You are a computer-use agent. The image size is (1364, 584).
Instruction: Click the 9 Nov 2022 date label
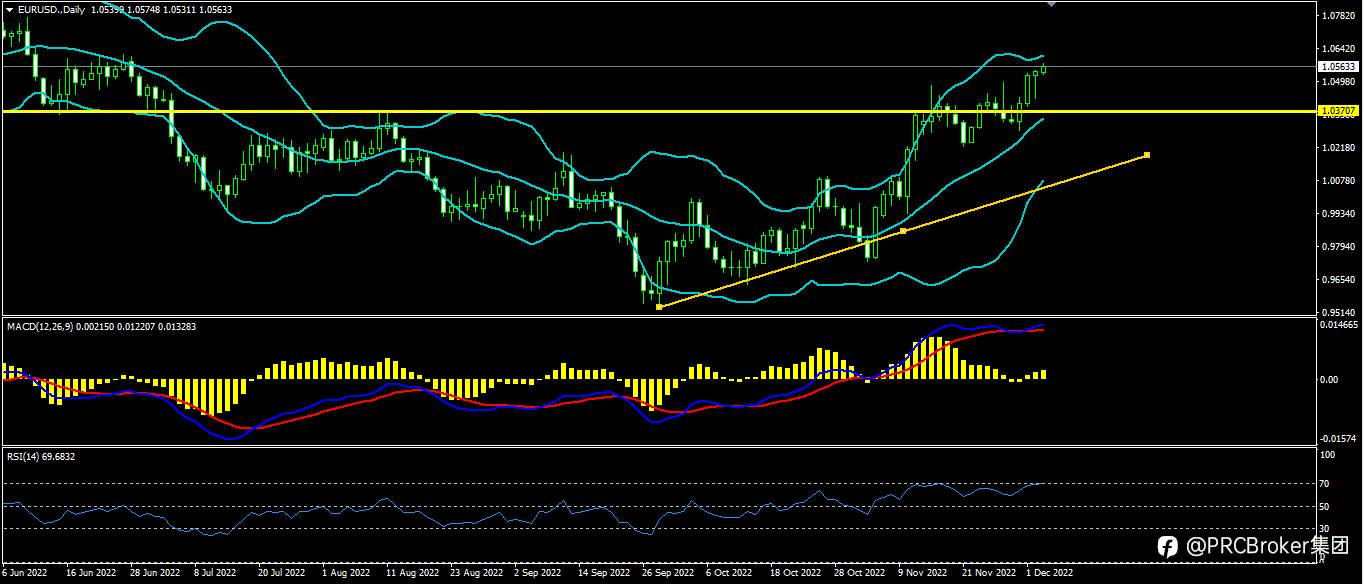[923, 574]
